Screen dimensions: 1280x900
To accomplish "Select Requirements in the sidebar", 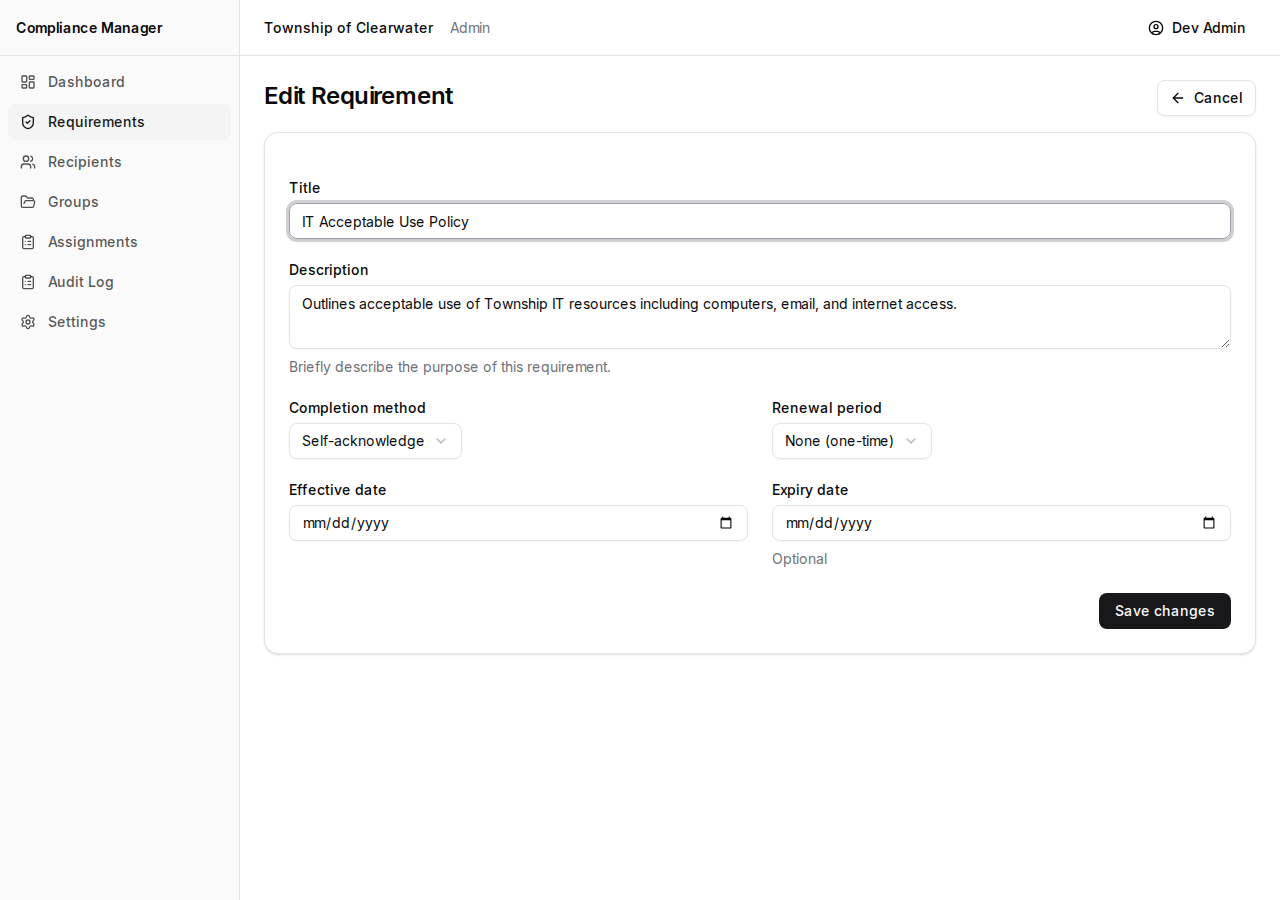I will click(119, 122).
